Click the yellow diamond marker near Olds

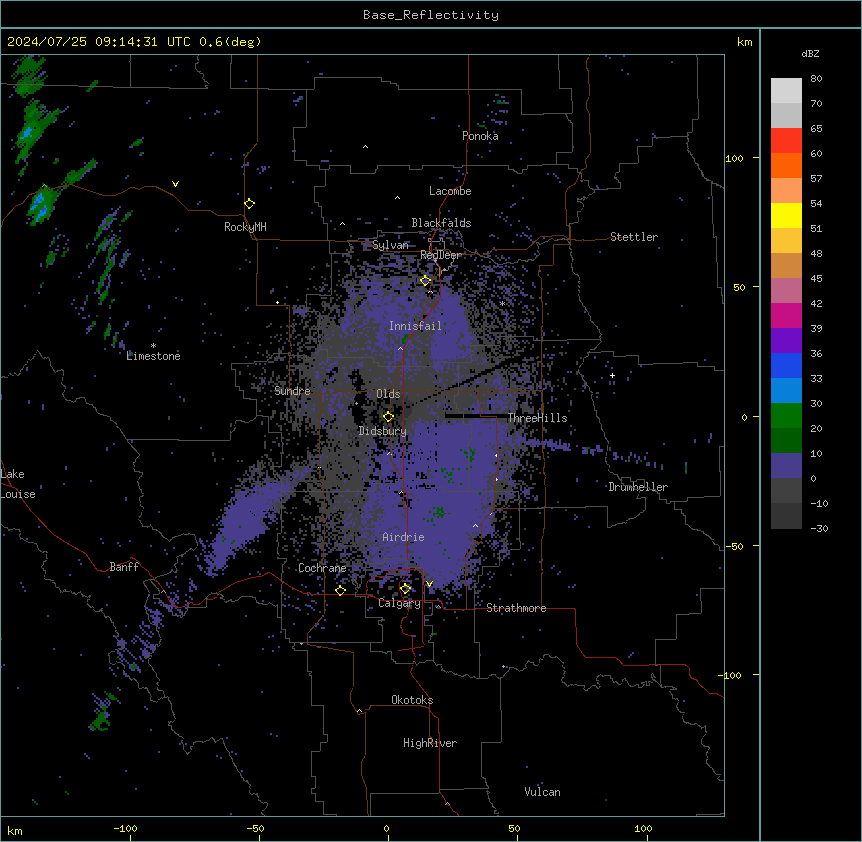coord(388,416)
